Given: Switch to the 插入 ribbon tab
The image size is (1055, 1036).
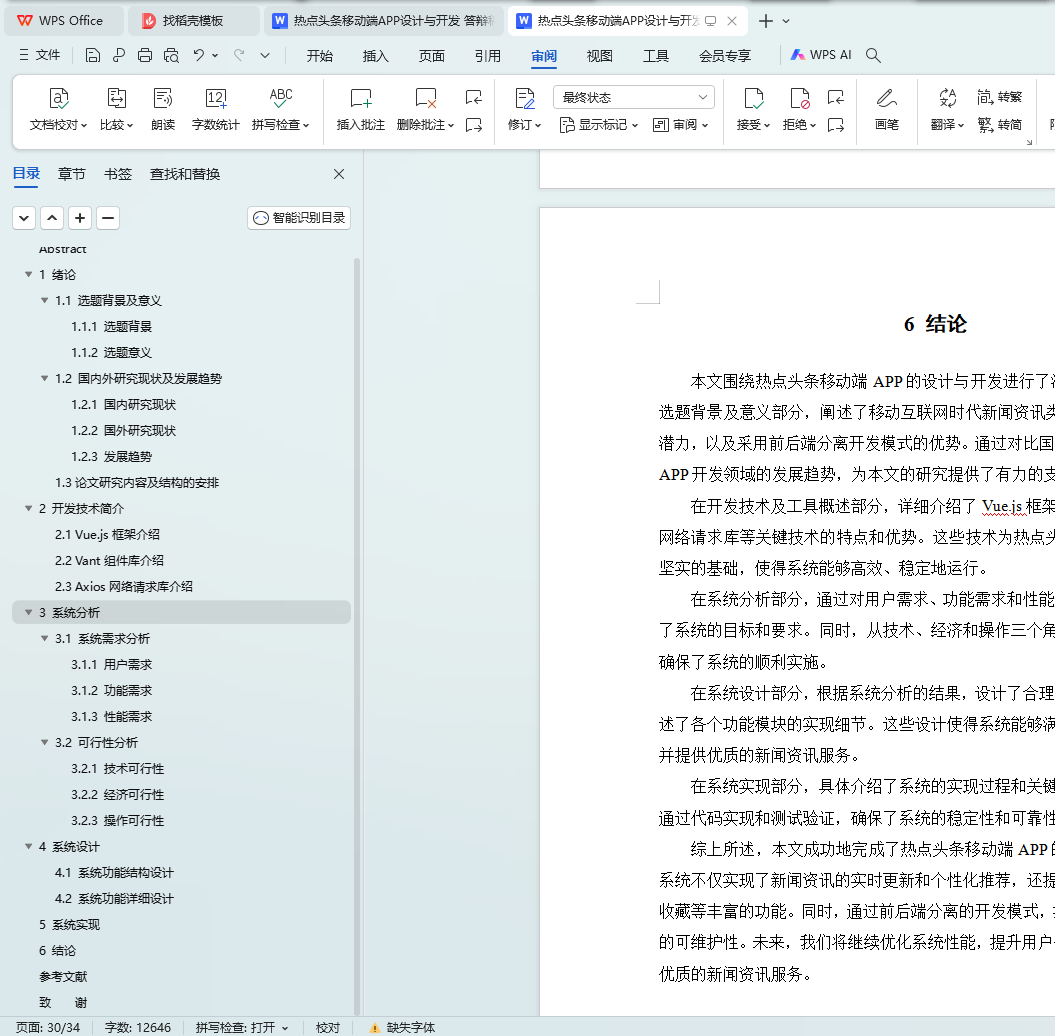Looking at the screenshot, I should 375,56.
